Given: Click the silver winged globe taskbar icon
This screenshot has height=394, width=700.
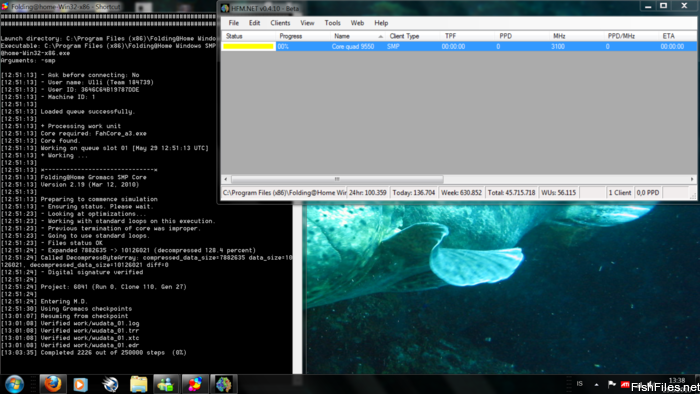Looking at the screenshot, I should [110, 384].
